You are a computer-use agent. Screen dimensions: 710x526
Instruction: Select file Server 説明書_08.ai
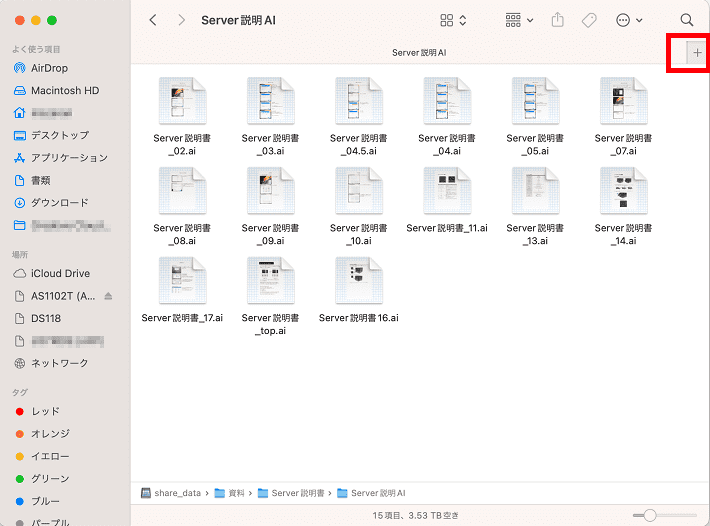pos(182,206)
